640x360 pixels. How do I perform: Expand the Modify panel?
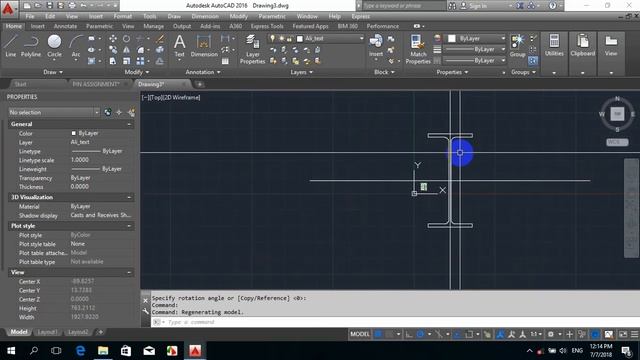136,72
